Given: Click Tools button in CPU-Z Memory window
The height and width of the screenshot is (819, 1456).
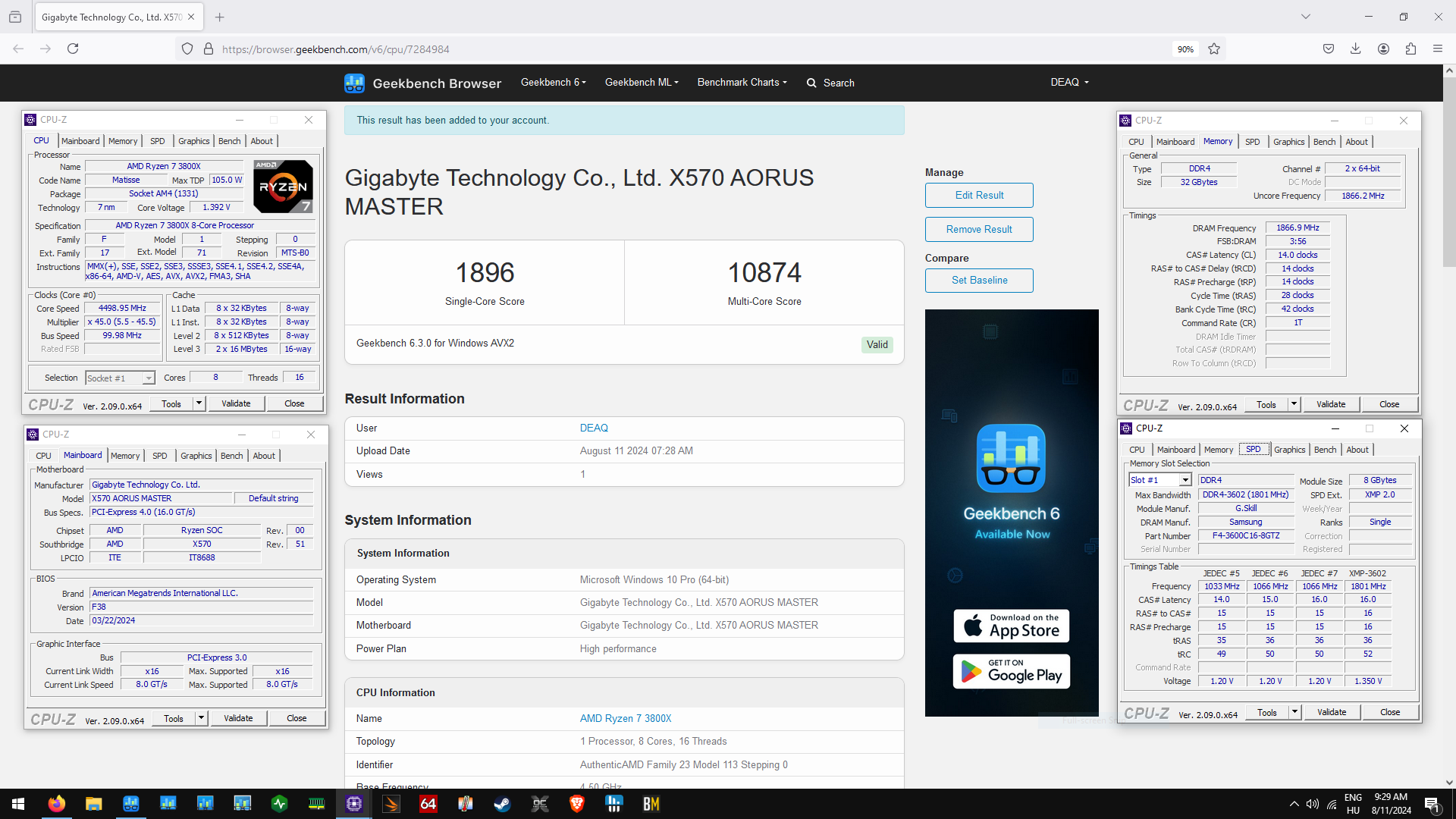Looking at the screenshot, I should point(1266,404).
